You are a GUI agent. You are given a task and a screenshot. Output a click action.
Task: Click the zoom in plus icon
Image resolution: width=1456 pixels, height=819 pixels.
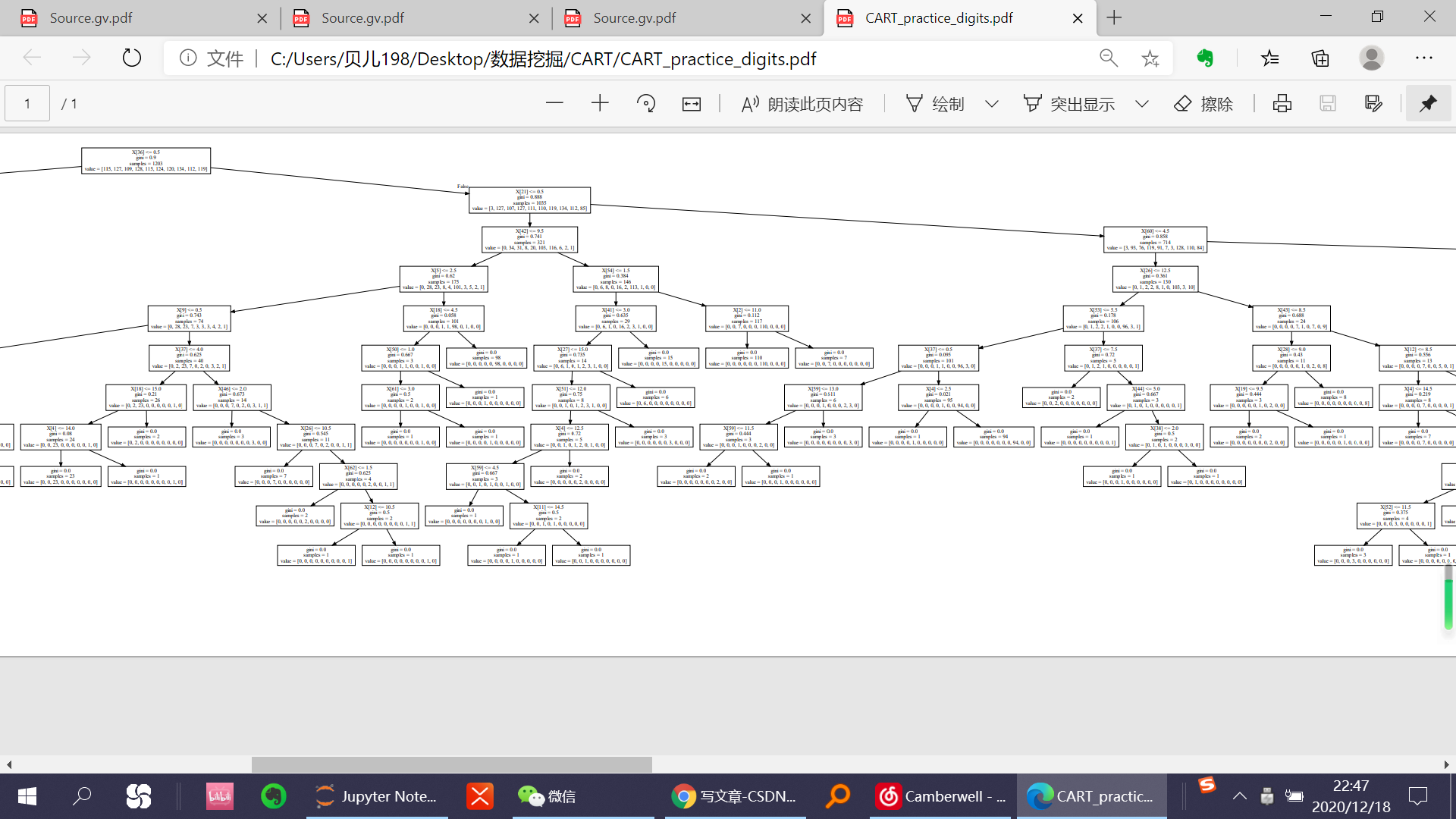pos(600,104)
